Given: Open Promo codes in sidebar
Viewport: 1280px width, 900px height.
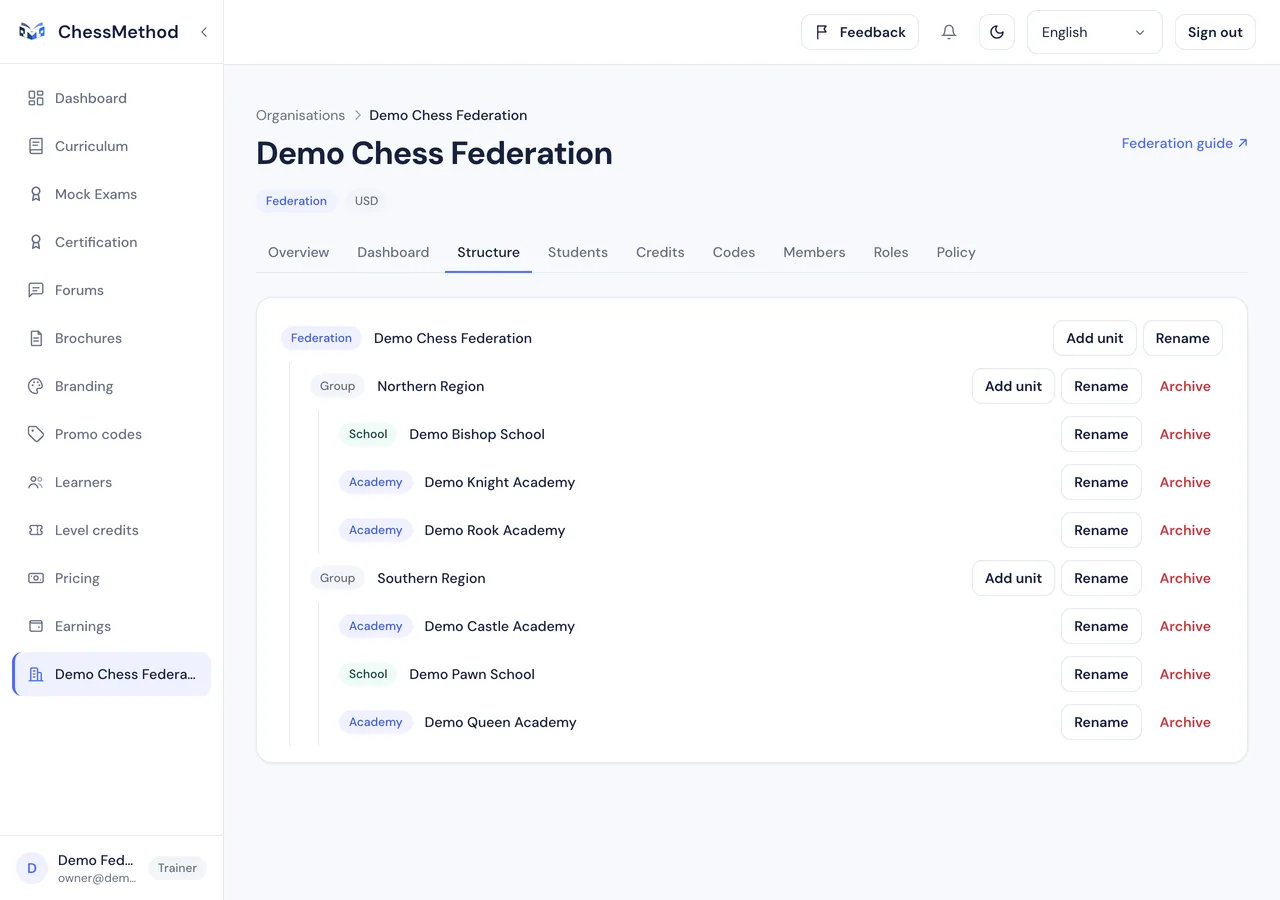Looking at the screenshot, I should point(111,434).
